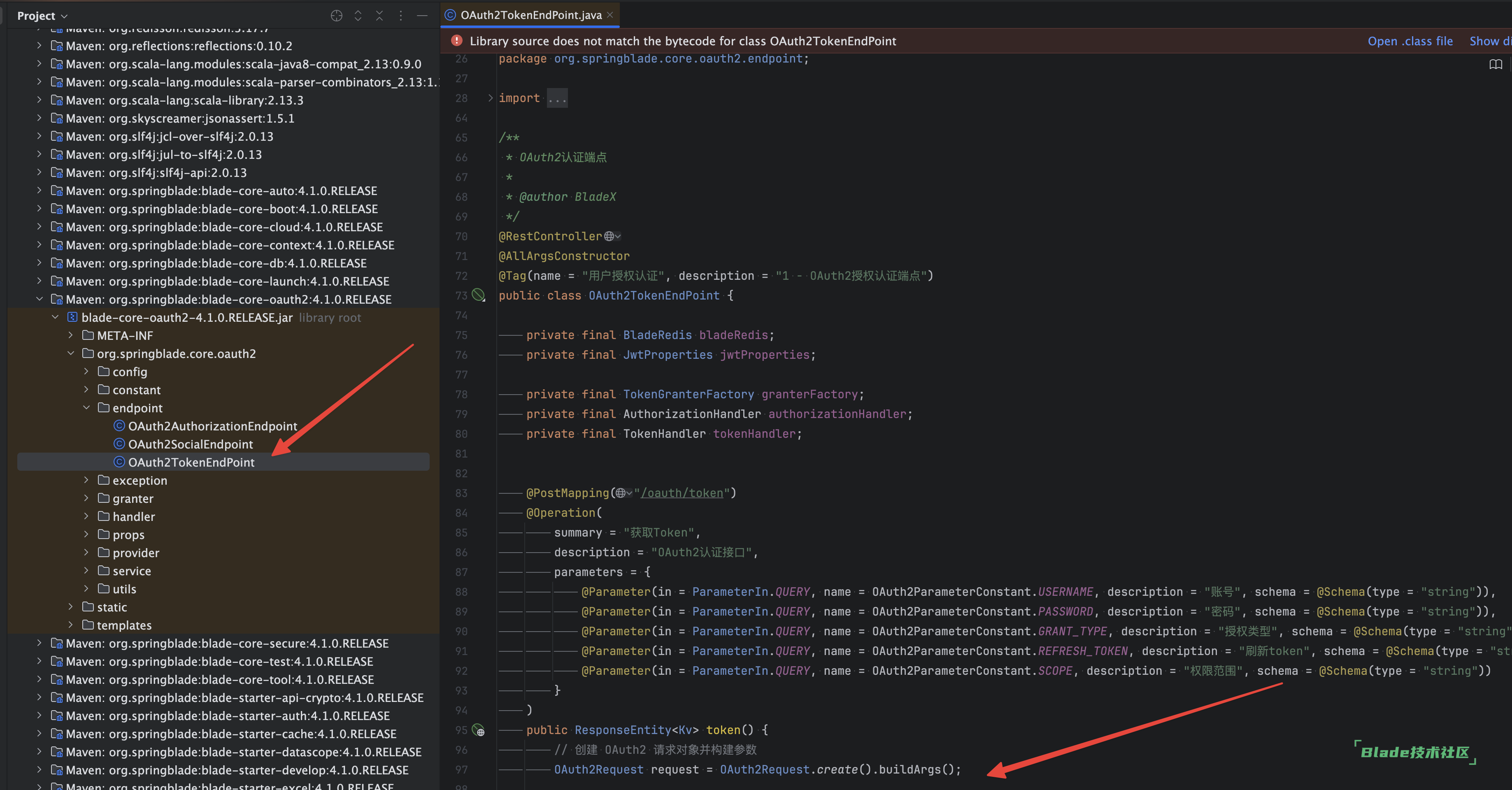
Task: Select the templates folder
Action: coord(124,625)
